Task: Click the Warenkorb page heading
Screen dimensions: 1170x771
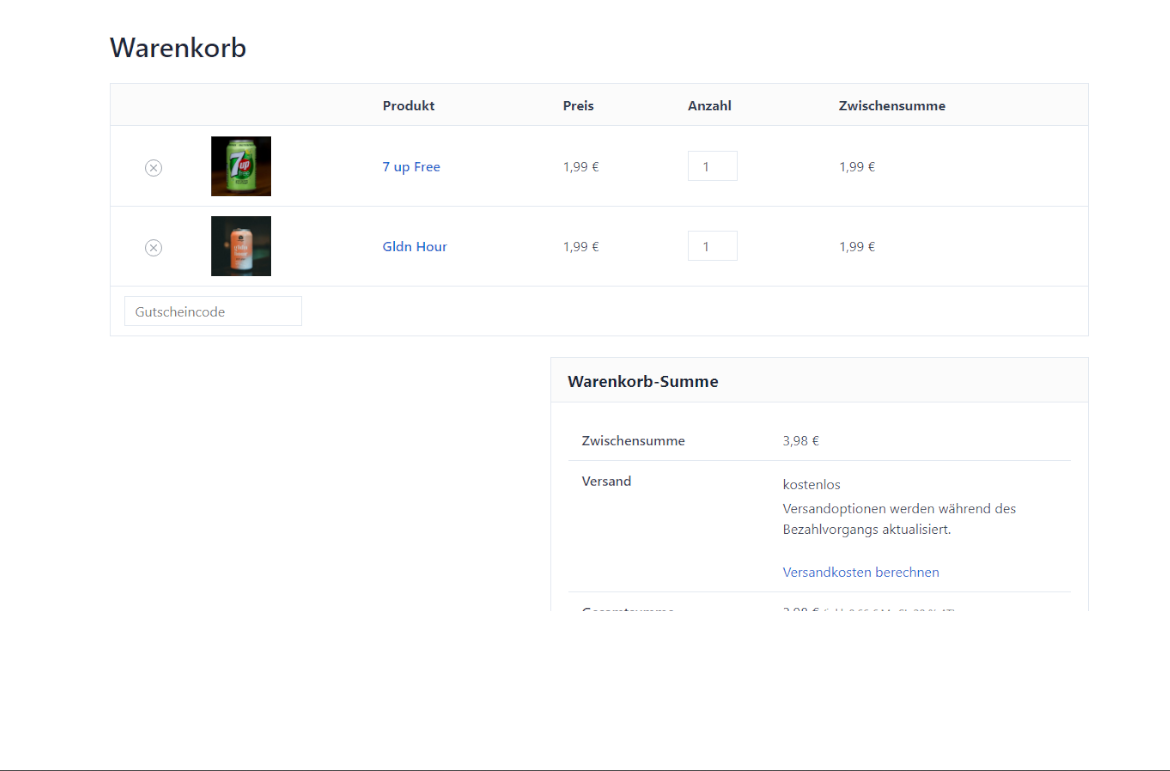Action: pos(178,47)
